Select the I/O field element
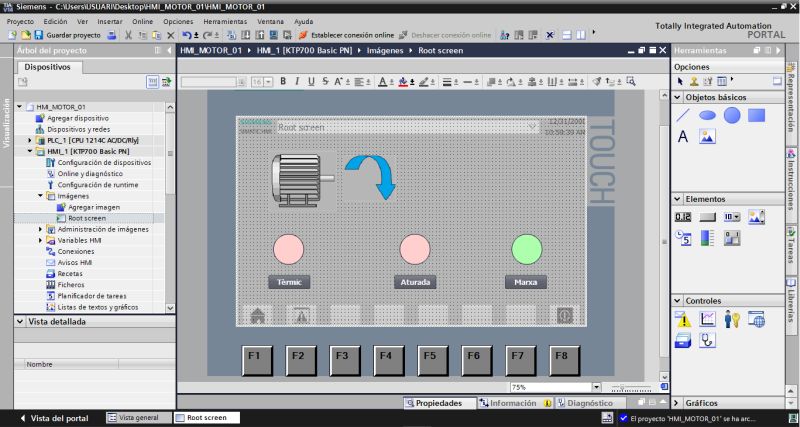 [x=683, y=216]
